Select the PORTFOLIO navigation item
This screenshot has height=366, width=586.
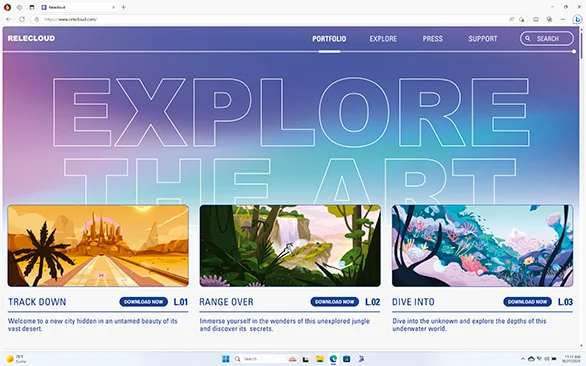point(329,39)
